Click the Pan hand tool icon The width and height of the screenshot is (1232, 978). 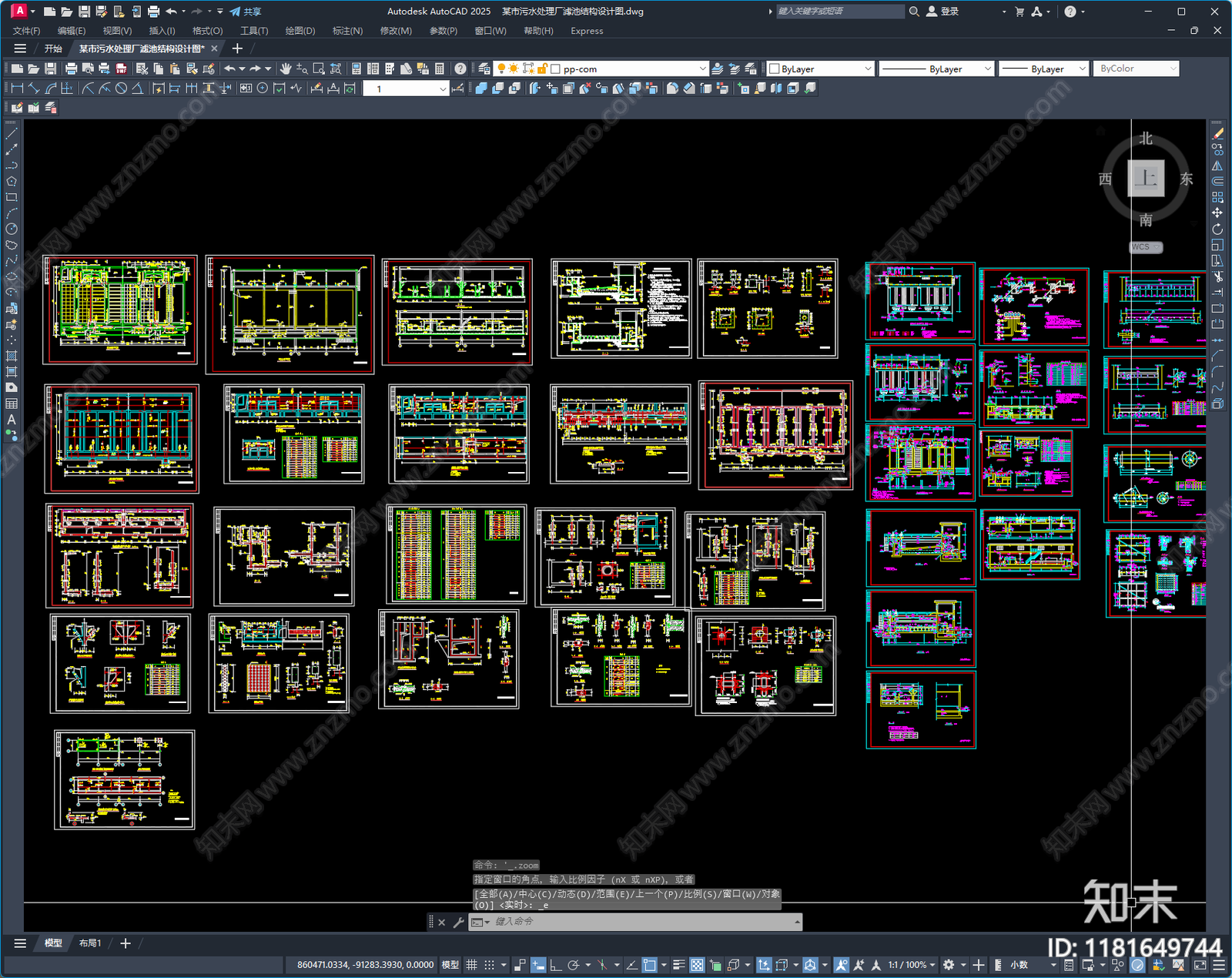point(286,69)
